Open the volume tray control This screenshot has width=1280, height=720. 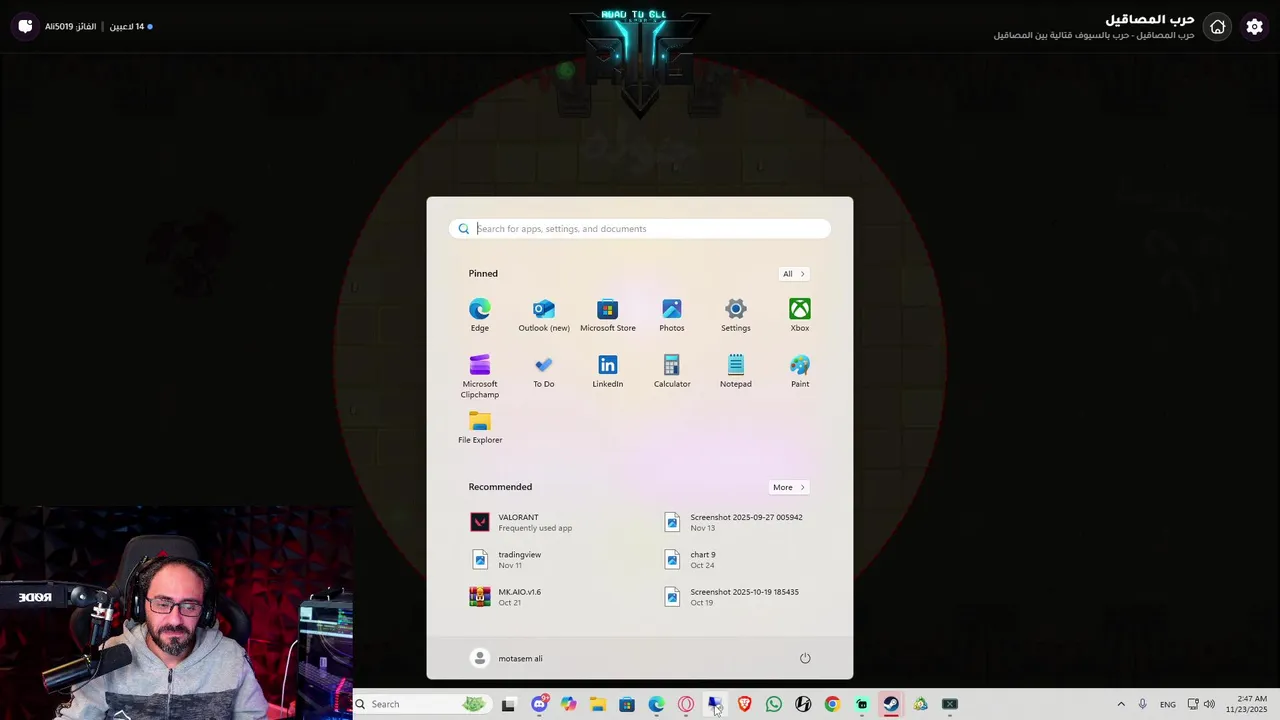click(1210, 704)
